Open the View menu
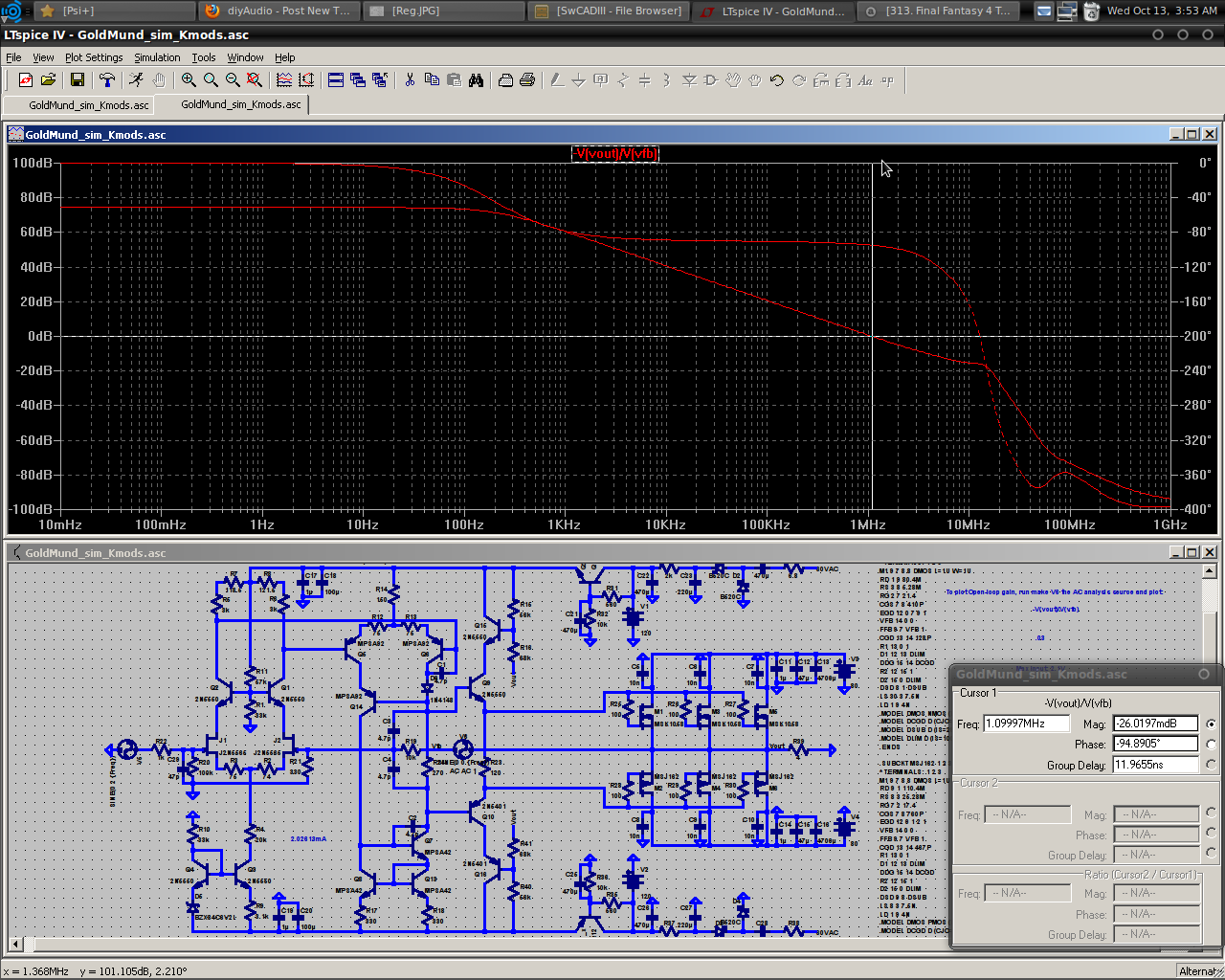 [43, 57]
